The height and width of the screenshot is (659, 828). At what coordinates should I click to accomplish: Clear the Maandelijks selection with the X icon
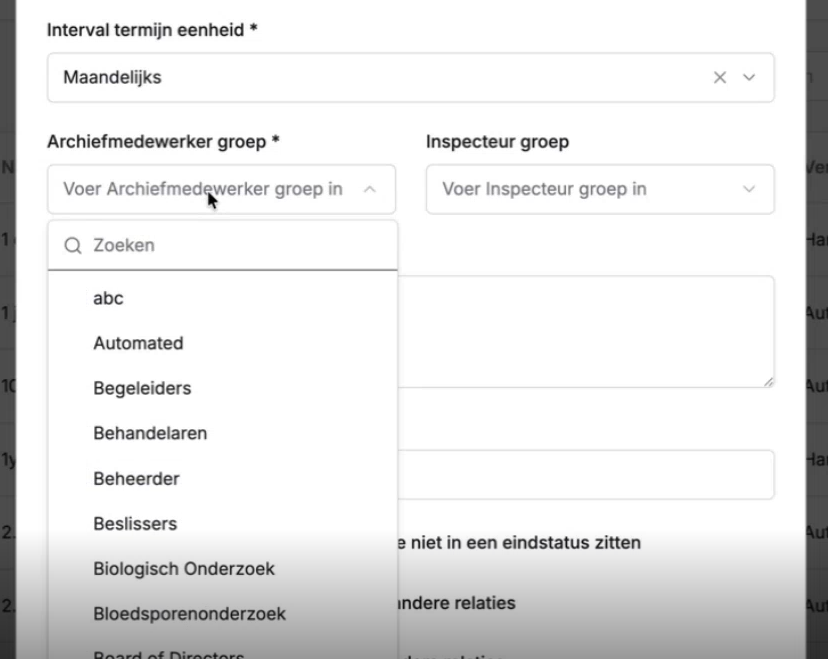click(720, 78)
